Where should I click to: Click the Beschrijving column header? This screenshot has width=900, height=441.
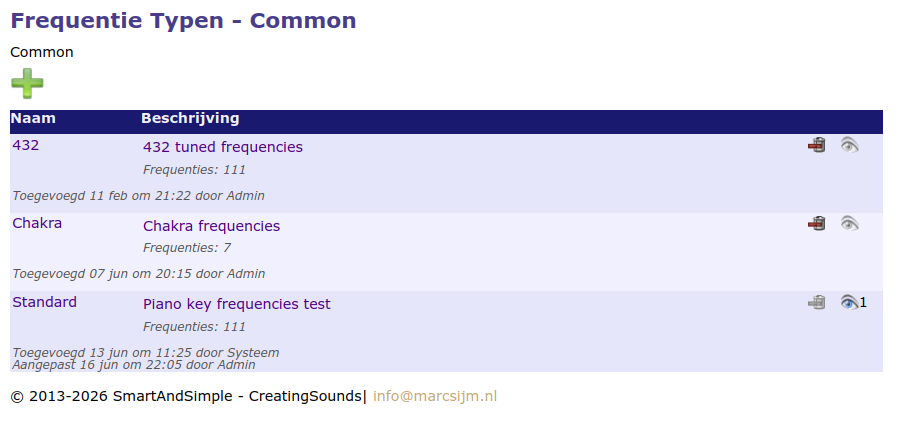point(190,118)
